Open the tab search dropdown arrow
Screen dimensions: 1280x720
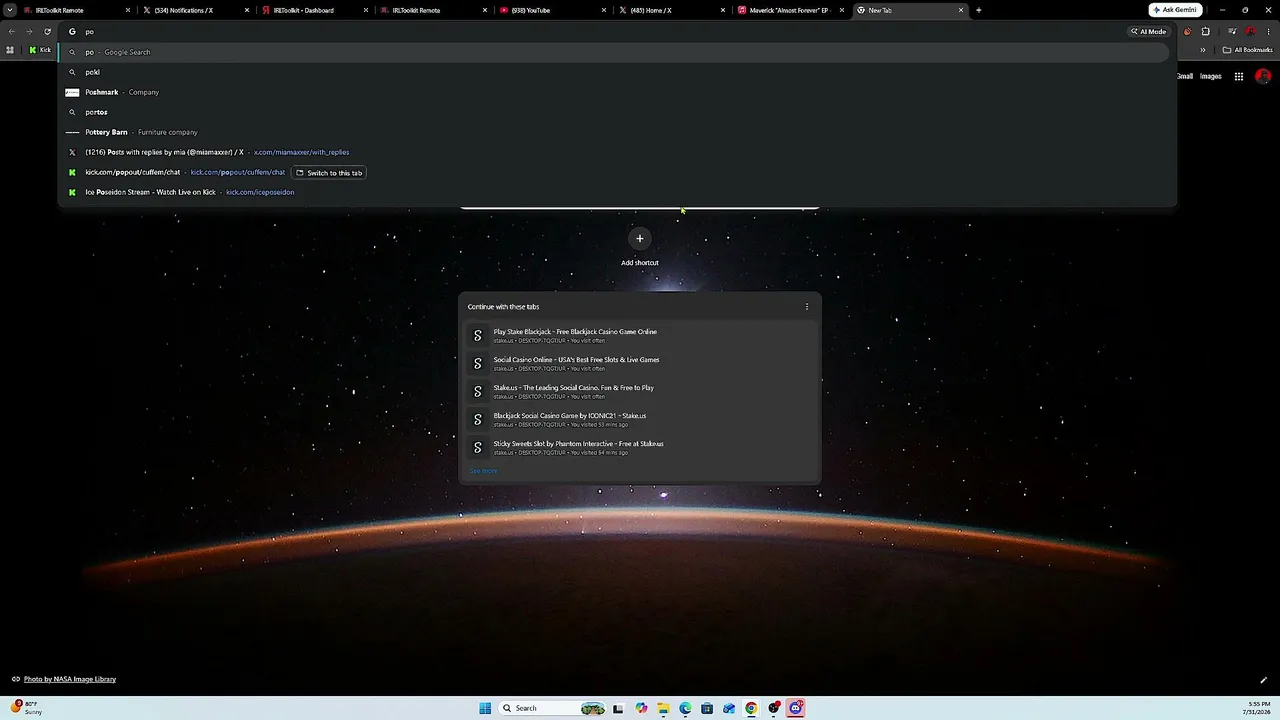pos(10,10)
